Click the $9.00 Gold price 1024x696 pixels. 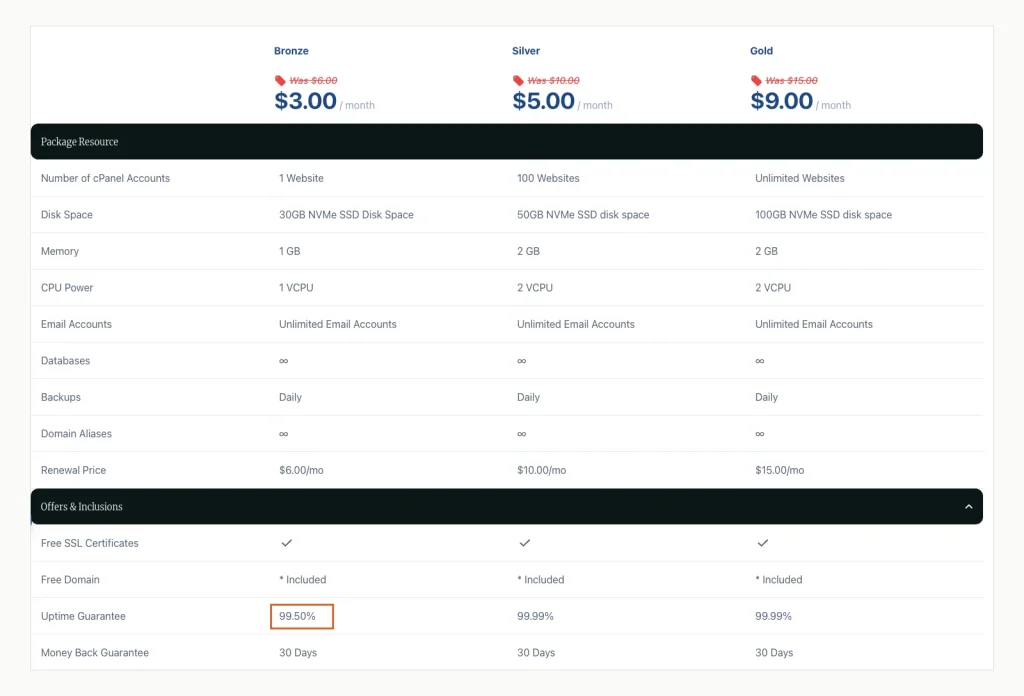click(x=782, y=101)
